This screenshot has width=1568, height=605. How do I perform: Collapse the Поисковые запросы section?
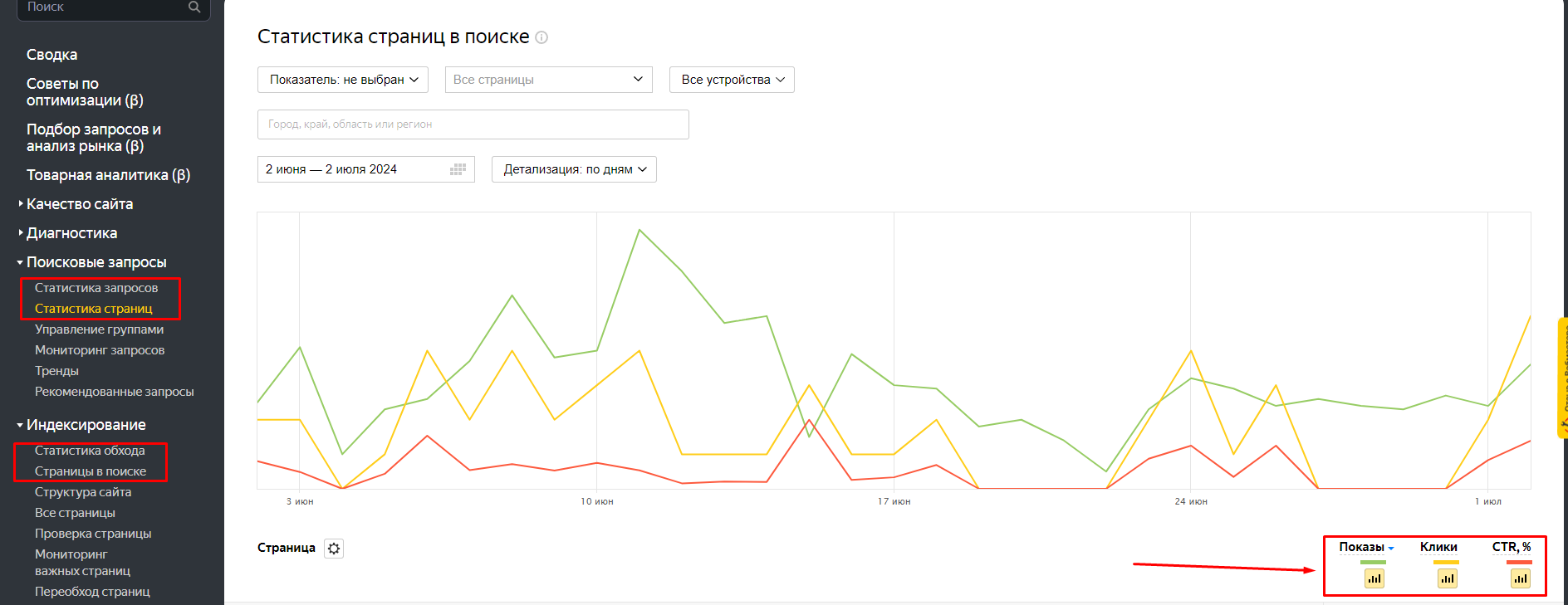click(x=96, y=262)
